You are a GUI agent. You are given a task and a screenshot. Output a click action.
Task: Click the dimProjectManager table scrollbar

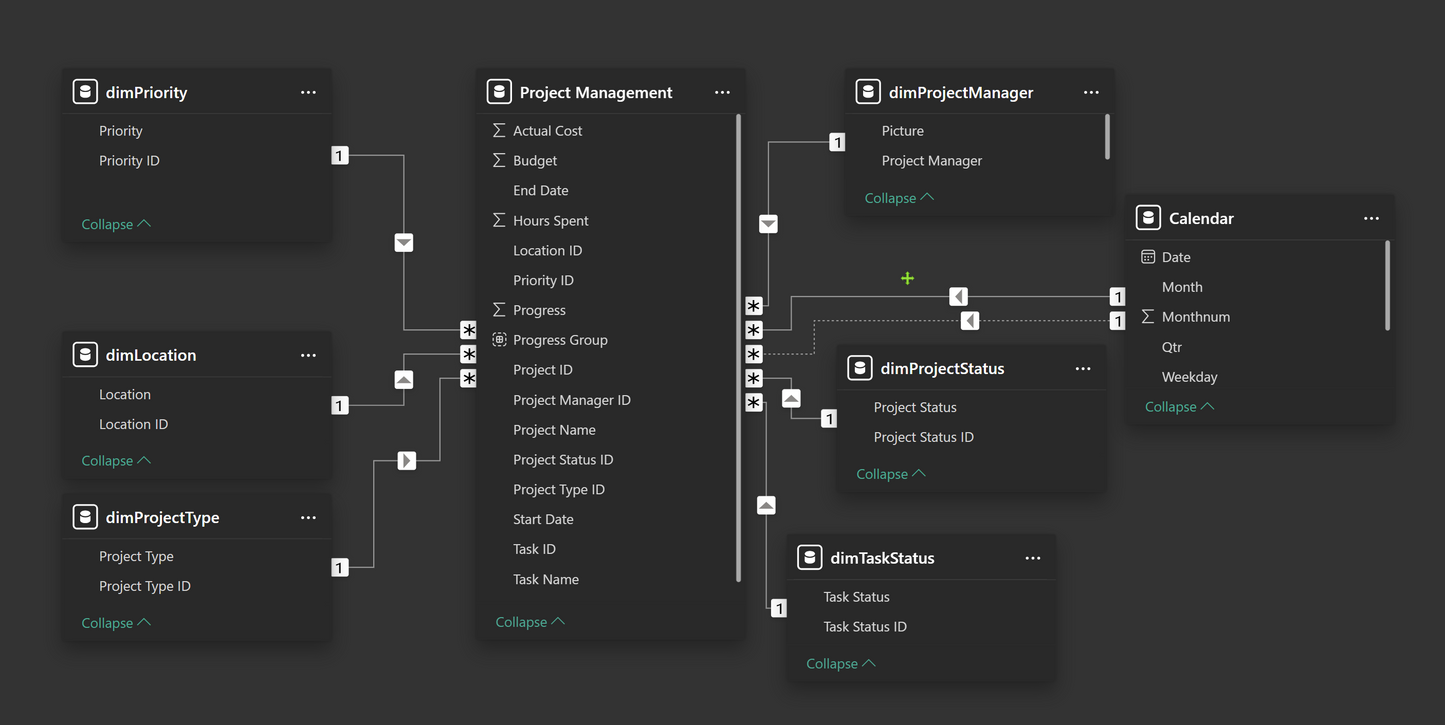point(1107,136)
